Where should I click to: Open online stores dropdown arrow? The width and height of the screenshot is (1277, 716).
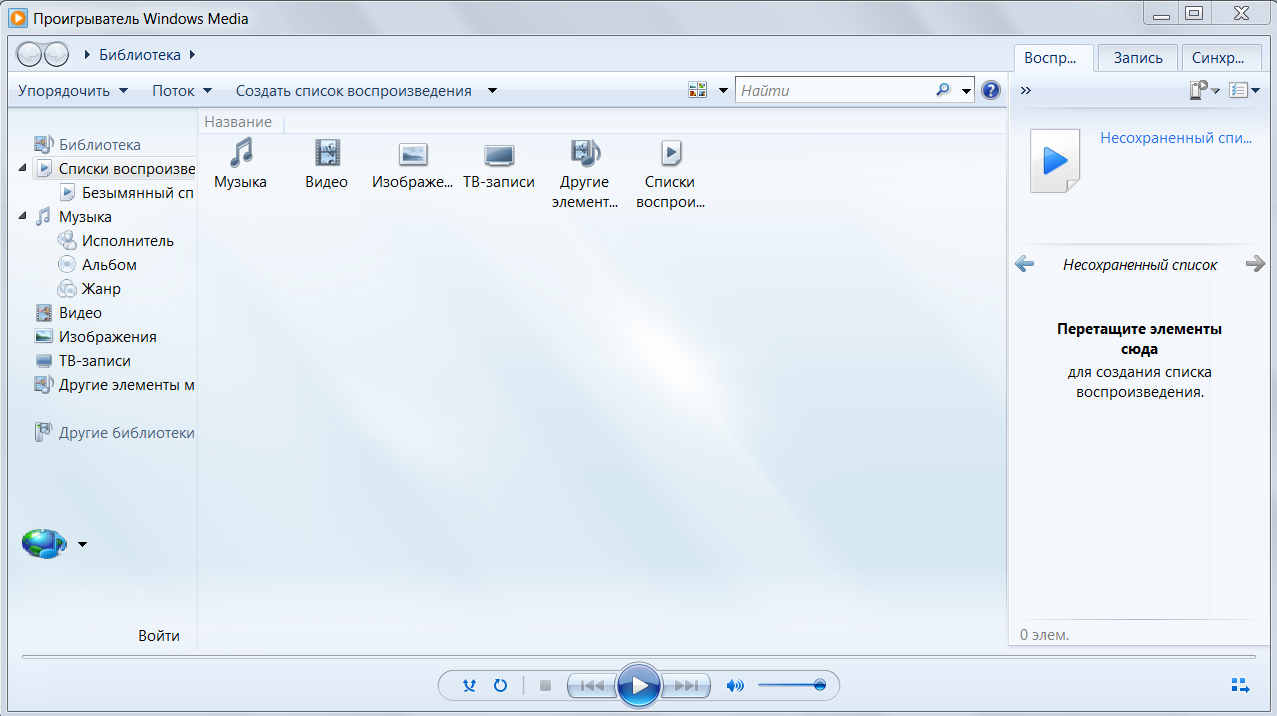[x=82, y=544]
